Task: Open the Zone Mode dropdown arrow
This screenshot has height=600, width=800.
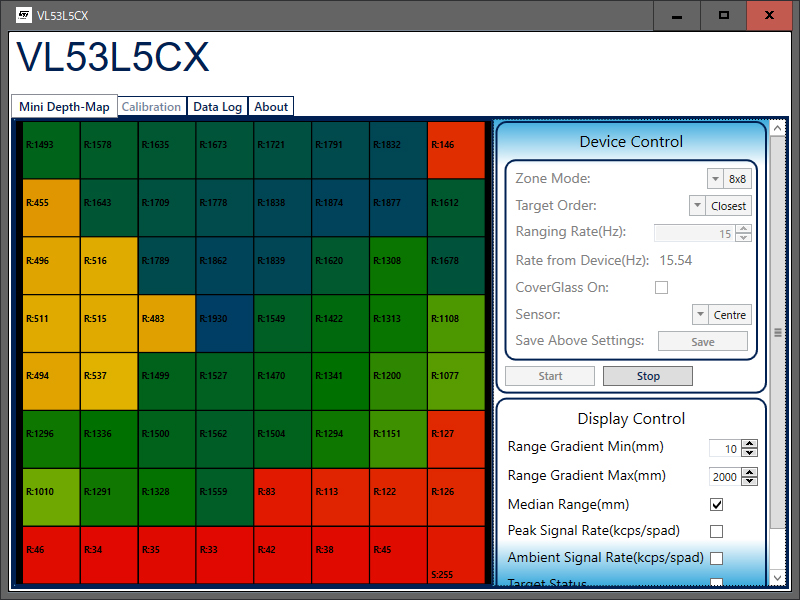Action: point(715,179)
